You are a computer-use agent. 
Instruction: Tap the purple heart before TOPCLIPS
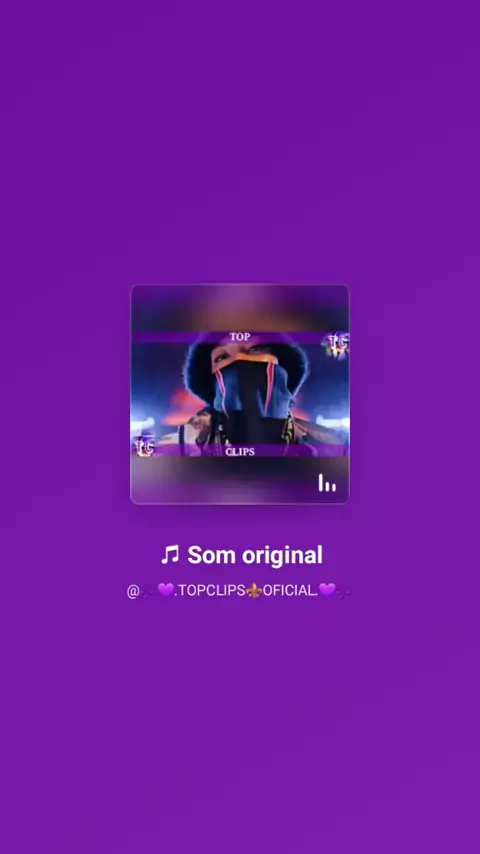point(165,590)
